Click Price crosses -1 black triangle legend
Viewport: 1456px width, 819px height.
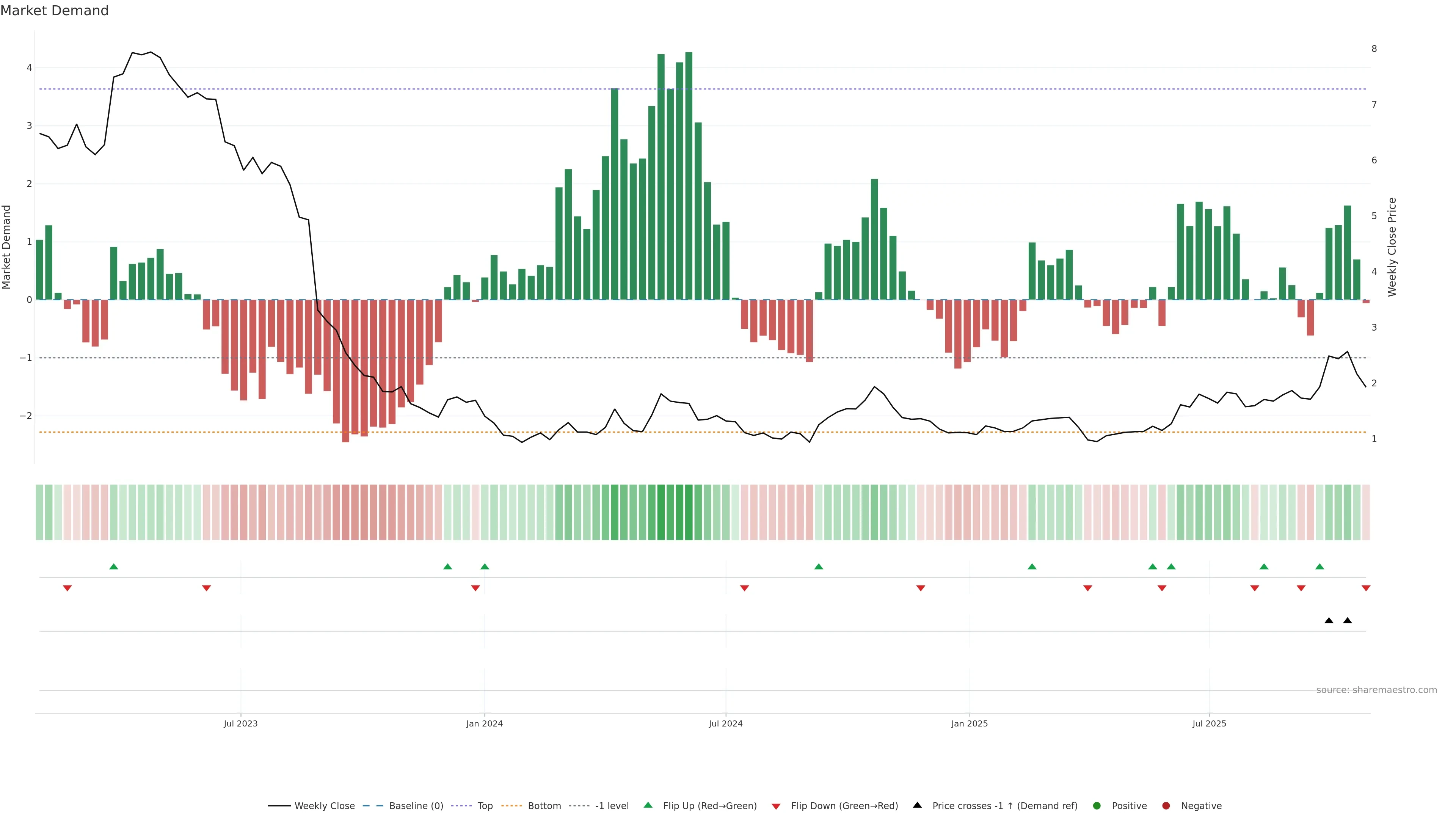pyautogui.click(x=917, y=805)
